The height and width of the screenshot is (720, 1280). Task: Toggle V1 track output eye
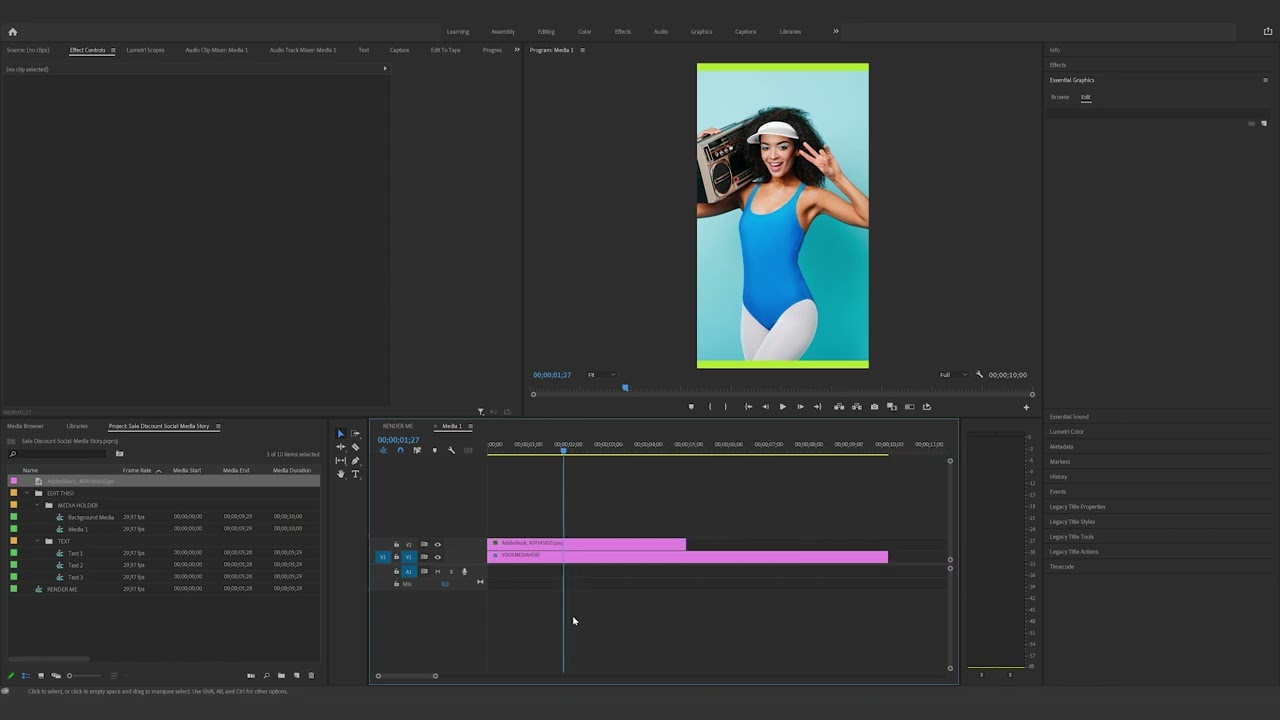coord(437,557)
